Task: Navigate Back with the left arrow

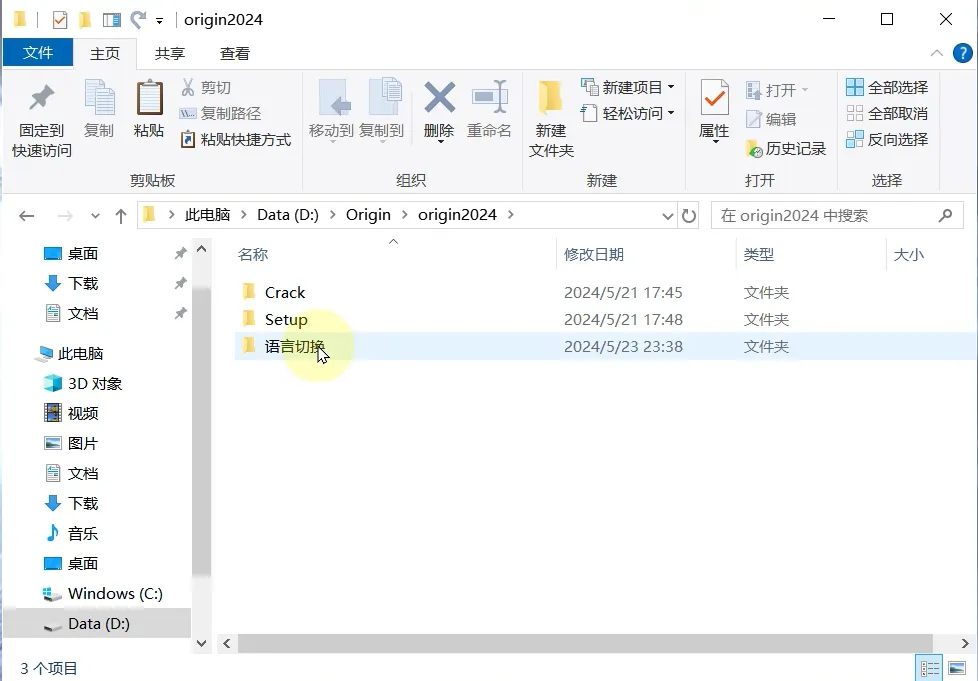Action: 26,216
